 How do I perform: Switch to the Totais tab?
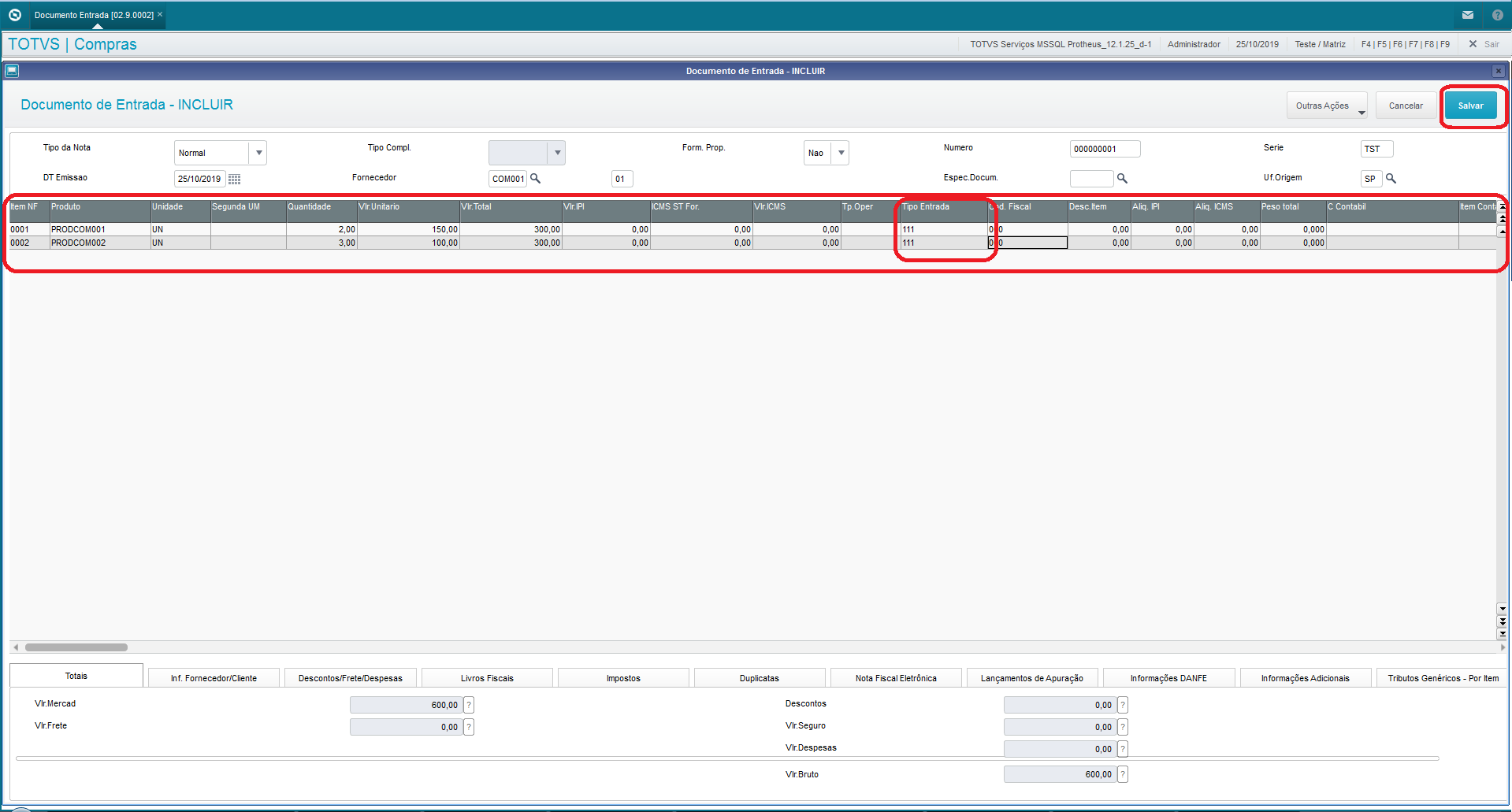point(76,676)
